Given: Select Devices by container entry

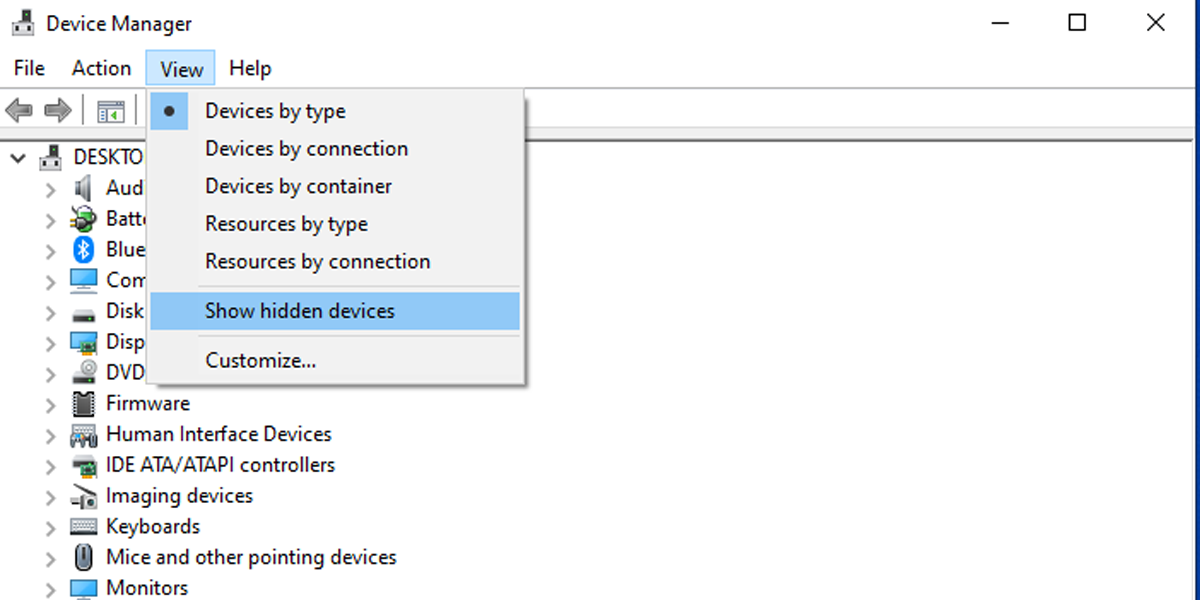Looking at the screenshot, I should tap(298, 186).
